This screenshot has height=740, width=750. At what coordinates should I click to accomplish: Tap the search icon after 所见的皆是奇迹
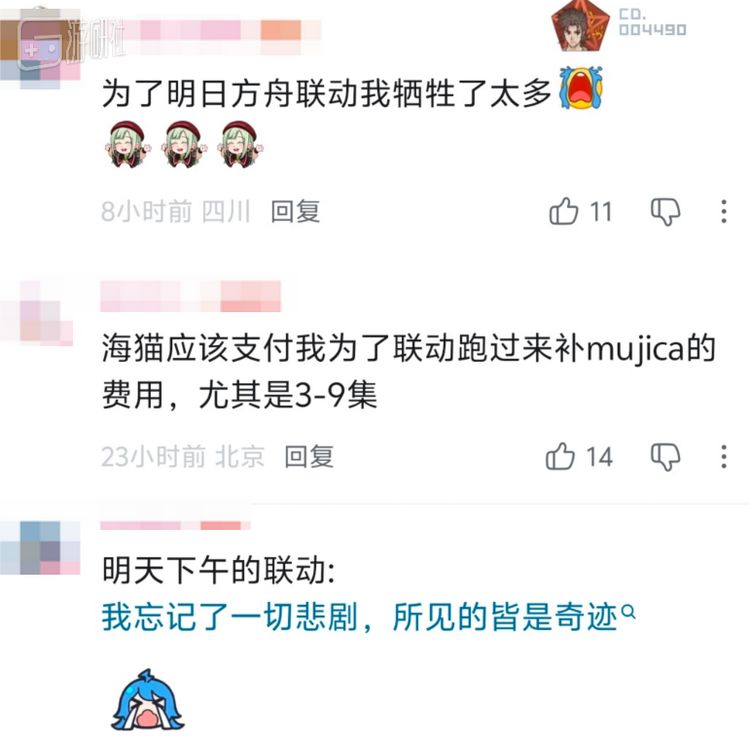pos(629,611)
